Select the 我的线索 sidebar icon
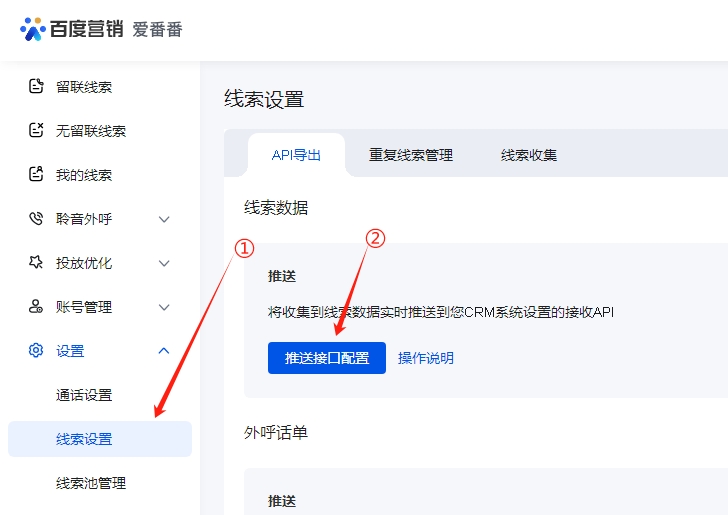 (36, 175)
